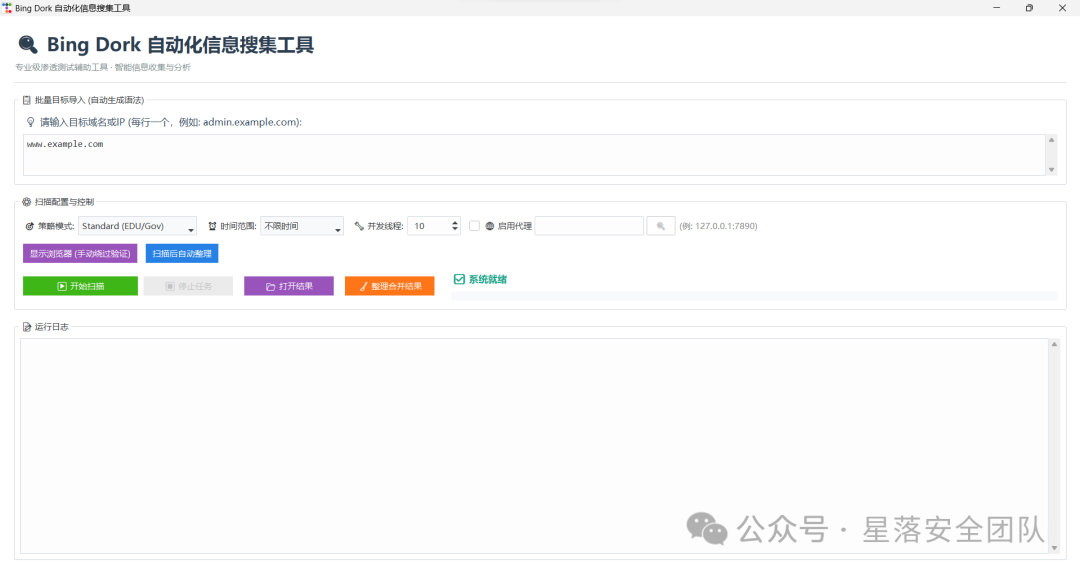Decrease the 并发线程 thread count

455,229
